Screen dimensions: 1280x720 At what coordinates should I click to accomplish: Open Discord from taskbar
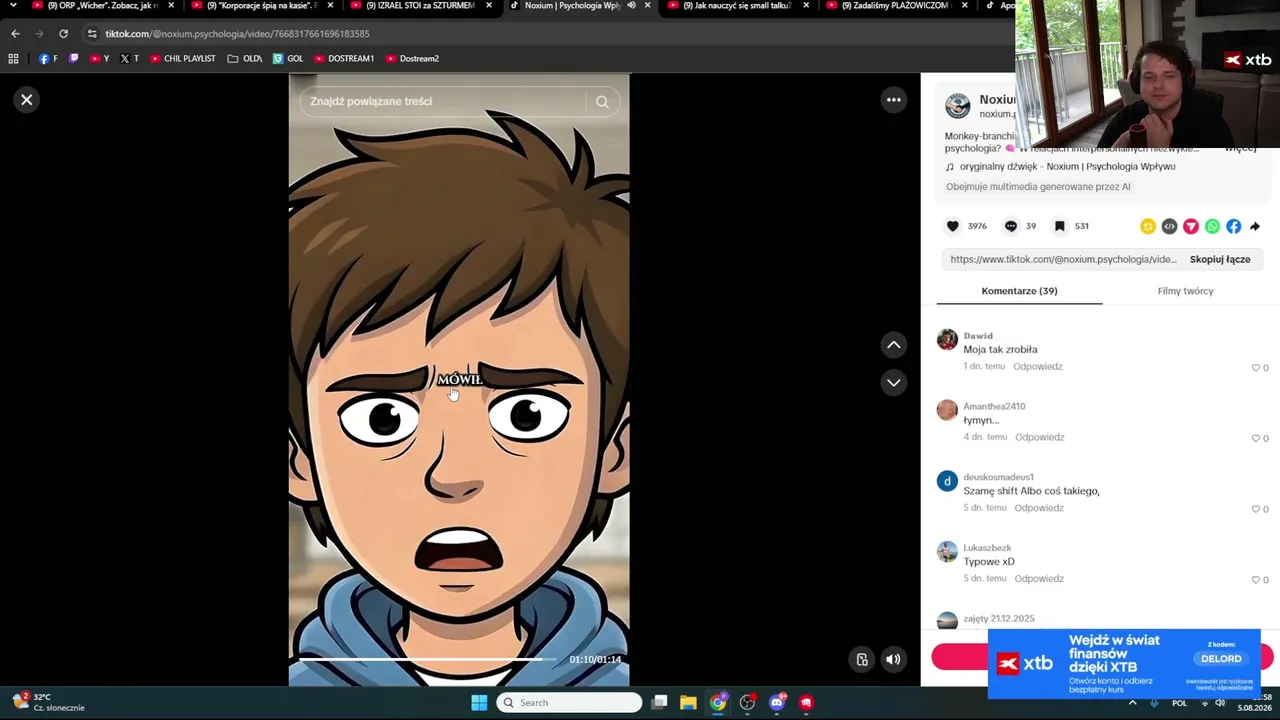777,703
